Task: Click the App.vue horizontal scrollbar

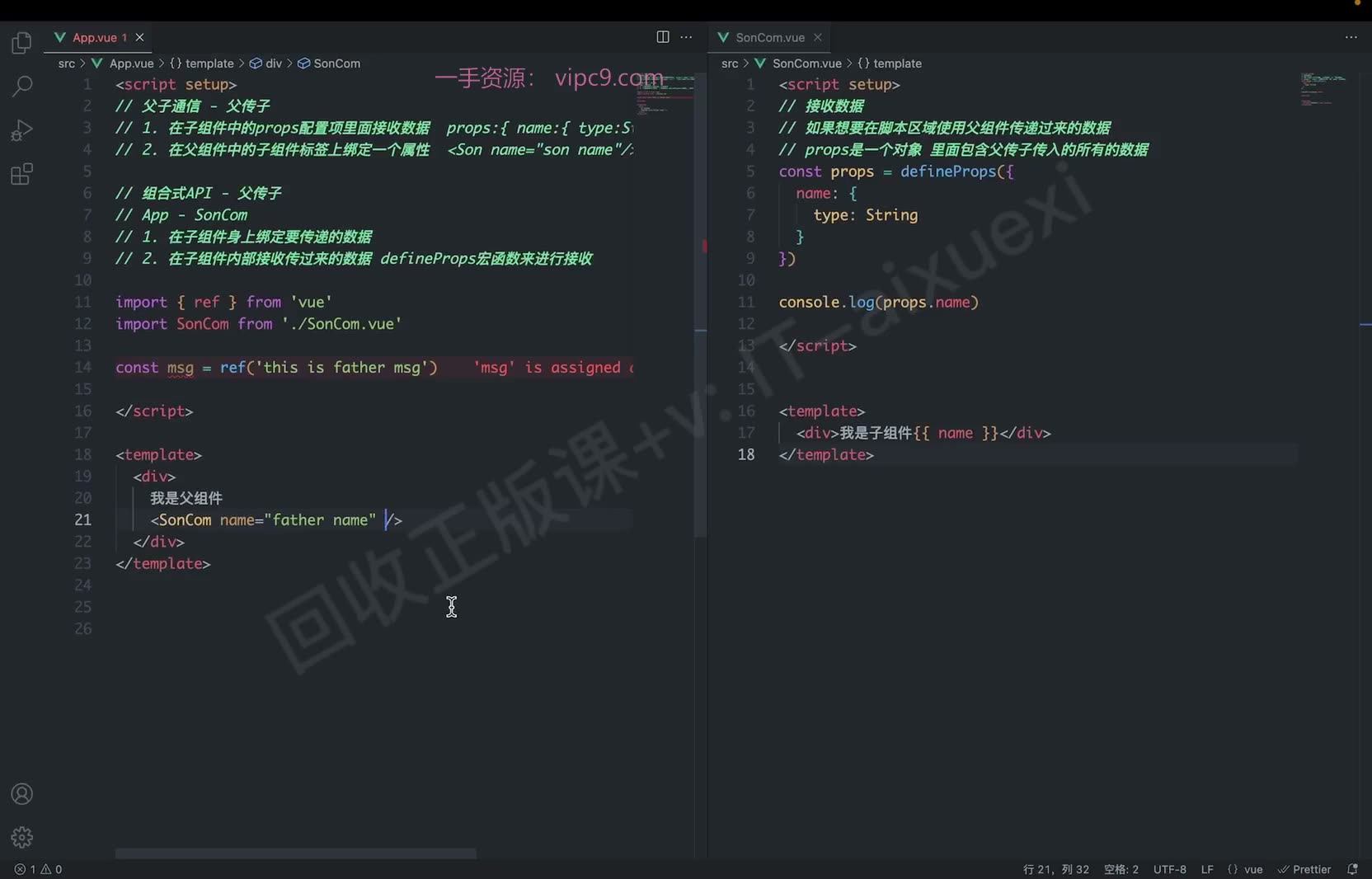Action: pos(295,853)
